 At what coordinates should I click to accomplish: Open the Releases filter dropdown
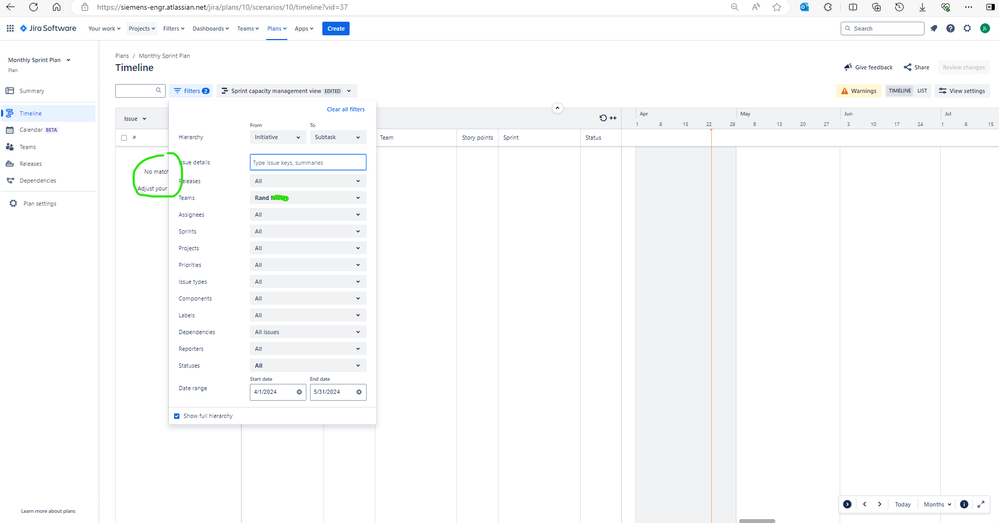308,181
